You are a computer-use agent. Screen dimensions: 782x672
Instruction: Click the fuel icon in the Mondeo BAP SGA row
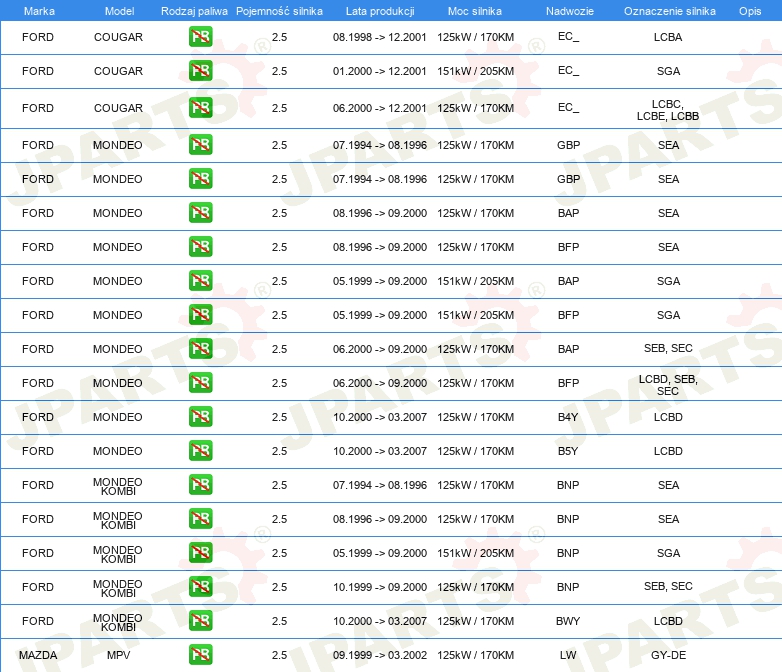tap(200, 280)
